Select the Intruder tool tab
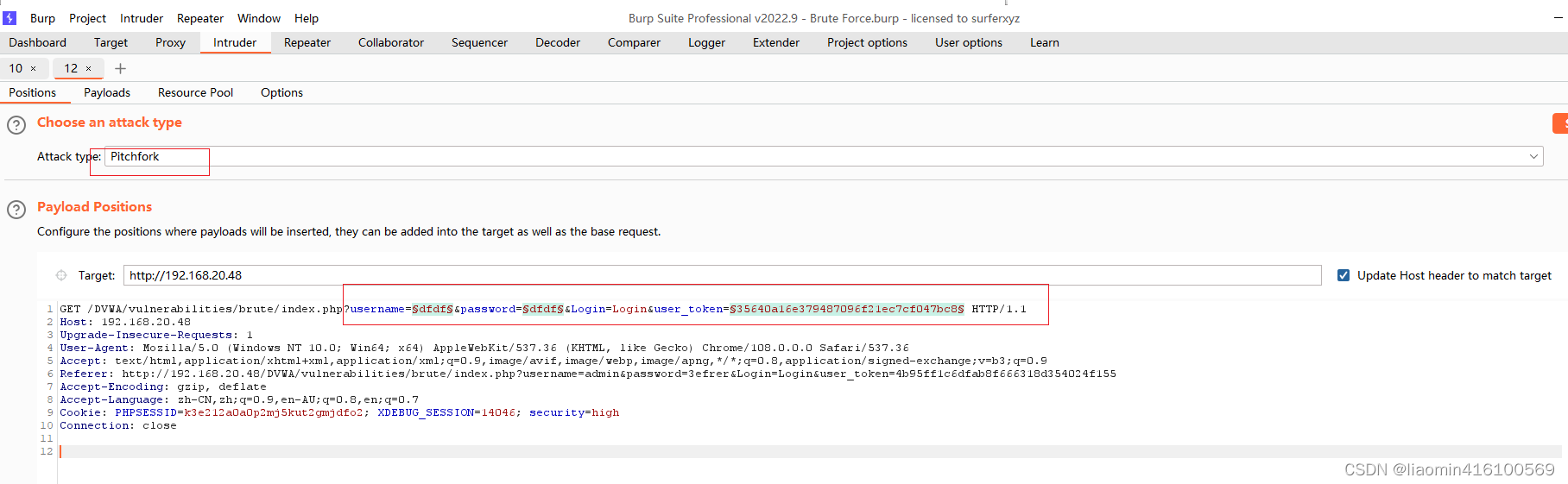Viewport: 1568px width, 484px height. (x=235, y=42)
